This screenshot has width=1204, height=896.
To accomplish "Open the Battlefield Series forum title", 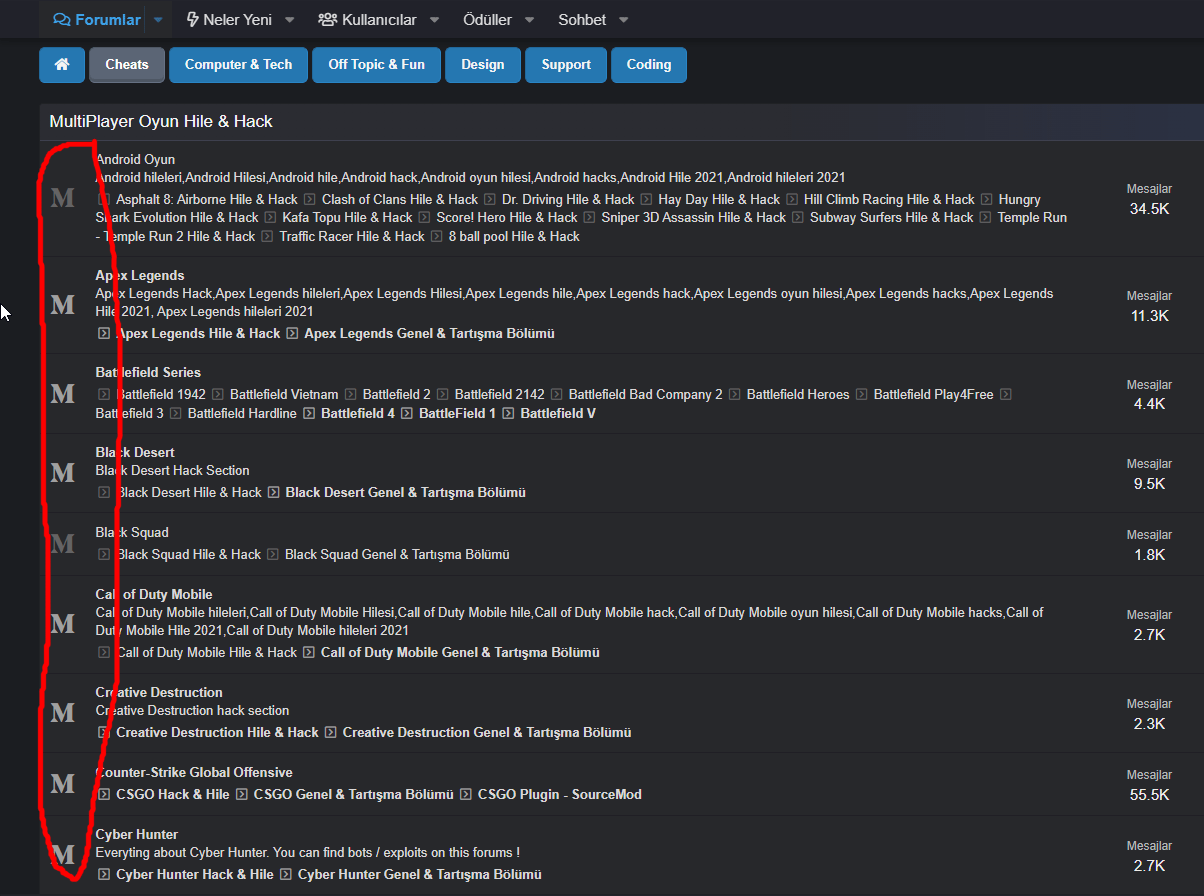I will point(148,372).
